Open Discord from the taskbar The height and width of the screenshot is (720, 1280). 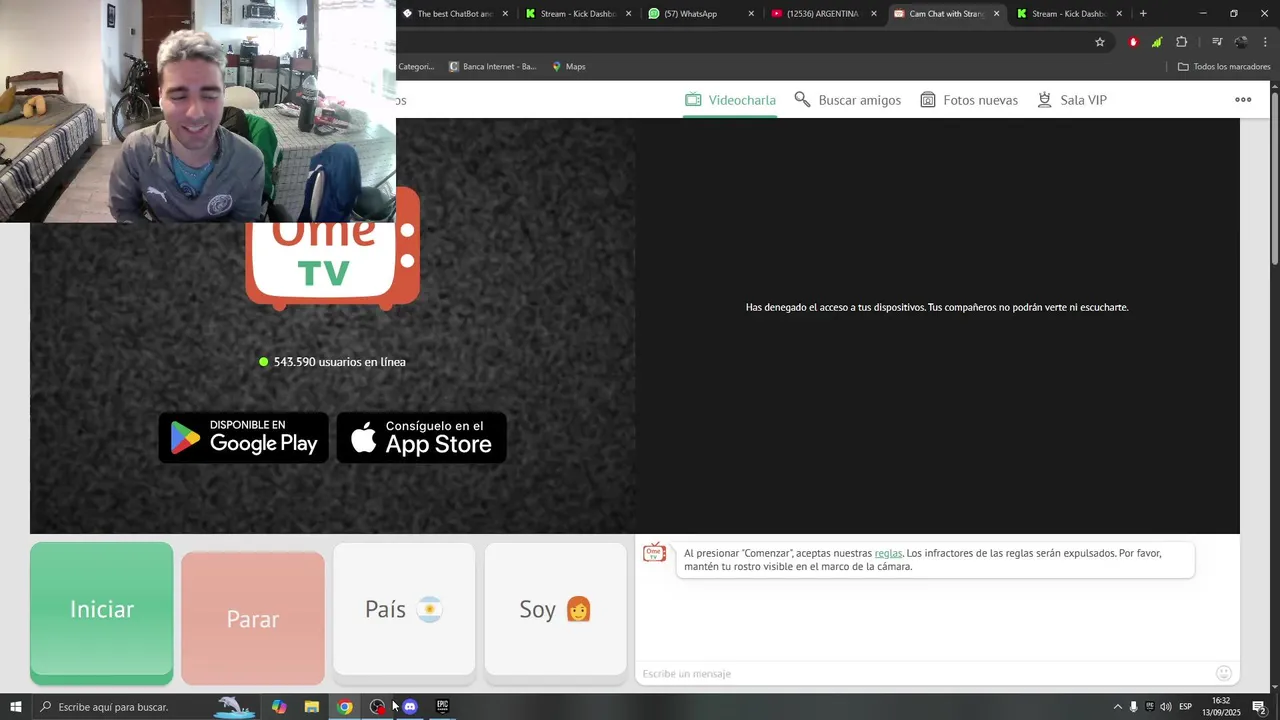(410, 707)
